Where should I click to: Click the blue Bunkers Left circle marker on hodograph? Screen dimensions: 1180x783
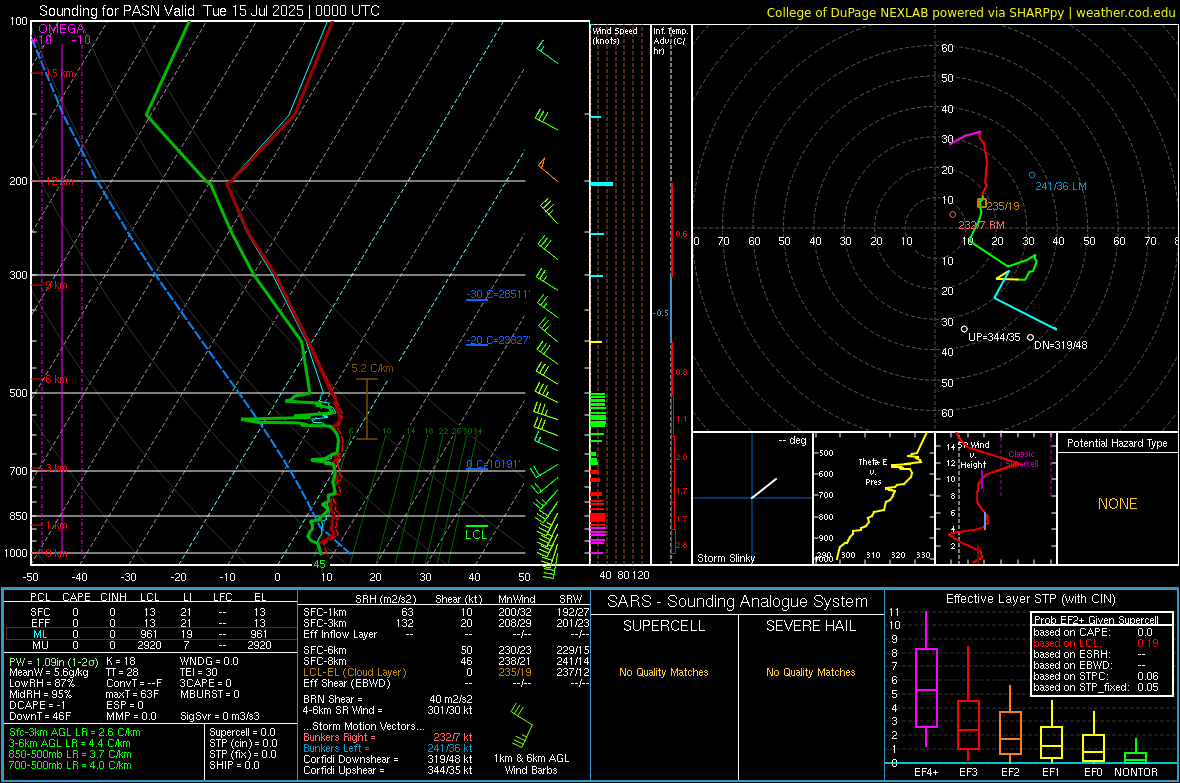pos(1032,175)
